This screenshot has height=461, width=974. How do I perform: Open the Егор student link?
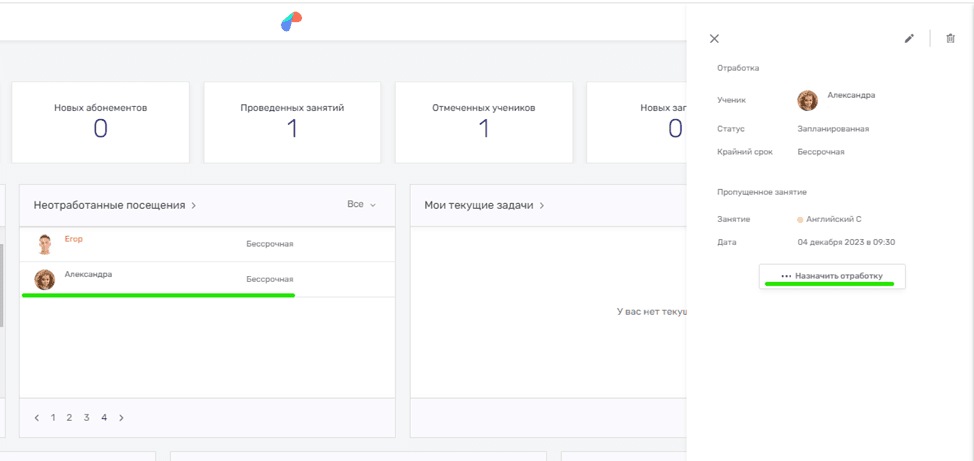coord(73,239)
